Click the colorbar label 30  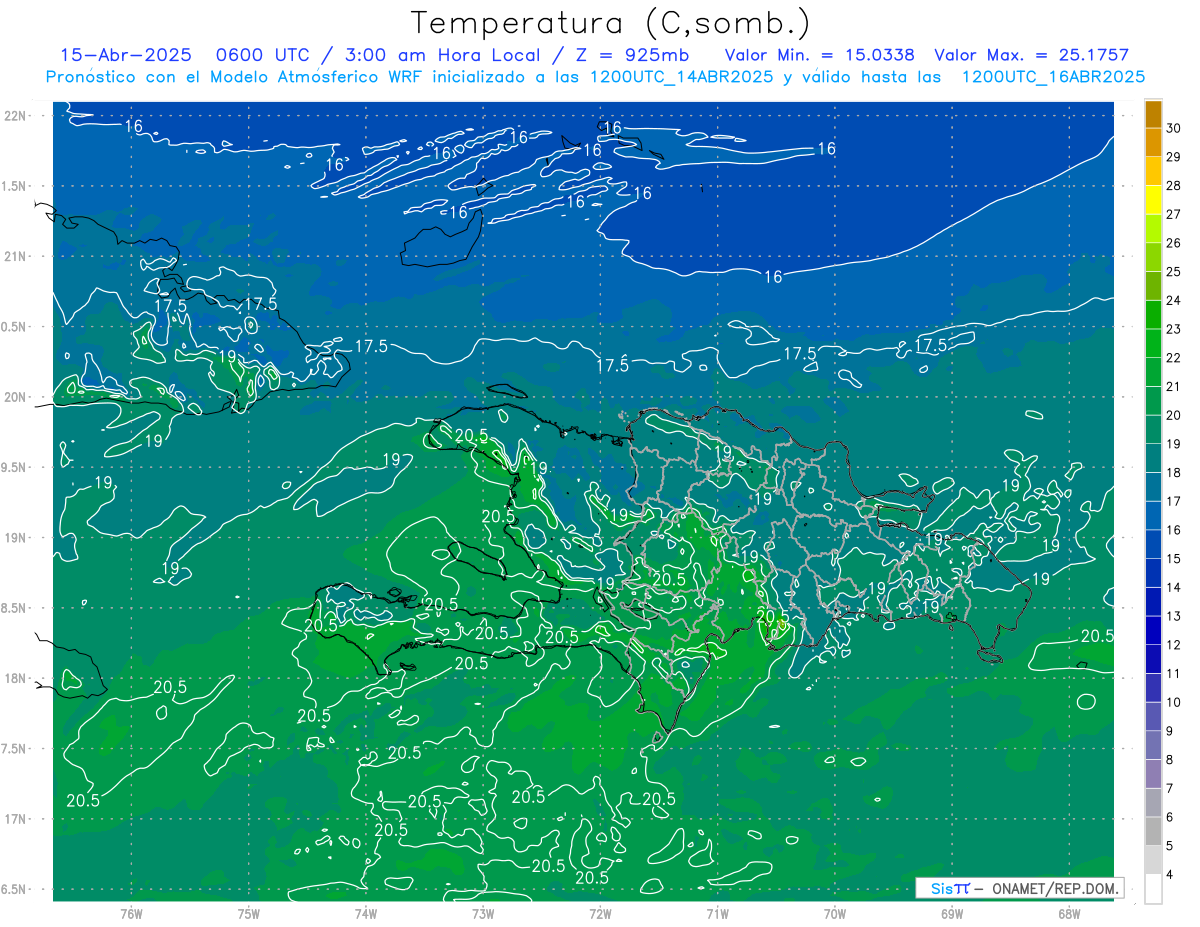click(1174, 128)
